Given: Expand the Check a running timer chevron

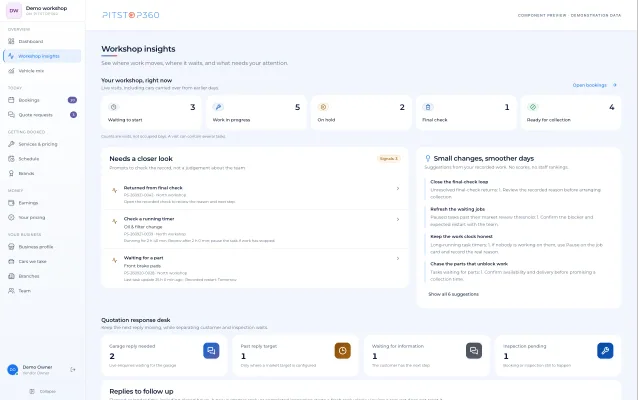Looking at the screenshot, I should pyautogui.click(x=398, y=220).
